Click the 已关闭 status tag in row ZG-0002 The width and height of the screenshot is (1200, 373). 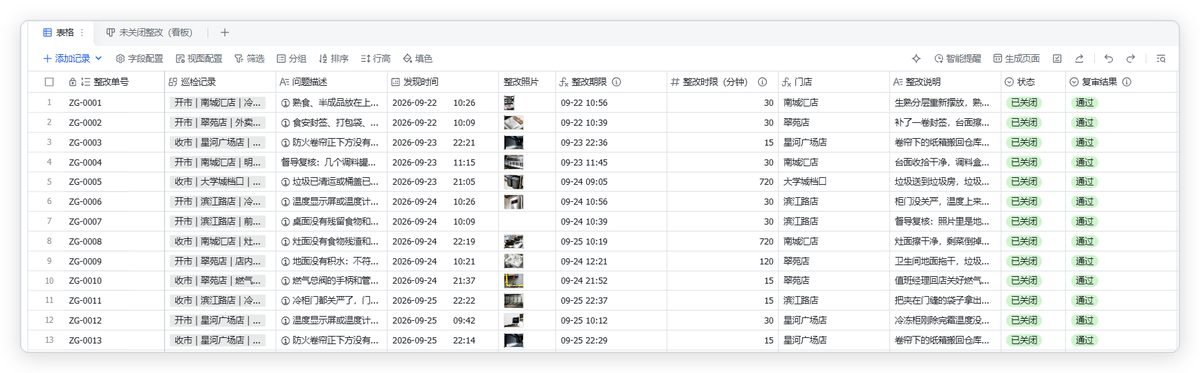tap(1025, 122)
